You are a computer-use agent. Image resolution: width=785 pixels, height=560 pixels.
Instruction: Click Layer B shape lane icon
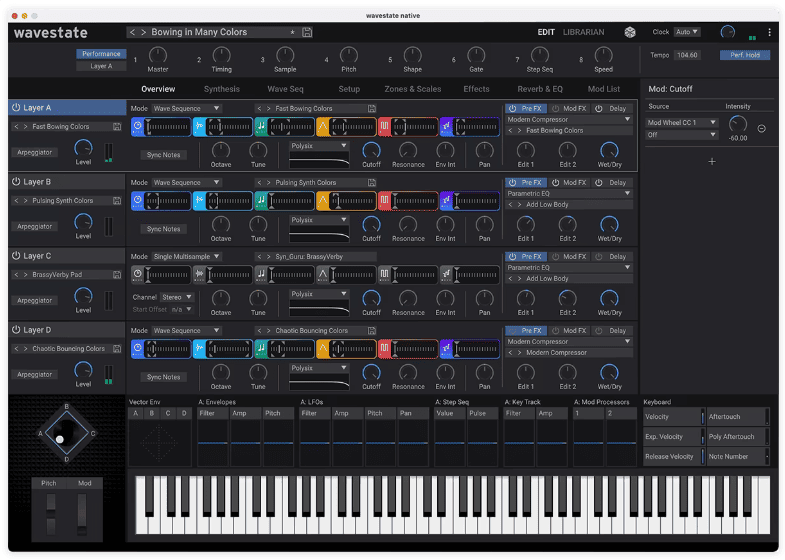coord(323,201)
